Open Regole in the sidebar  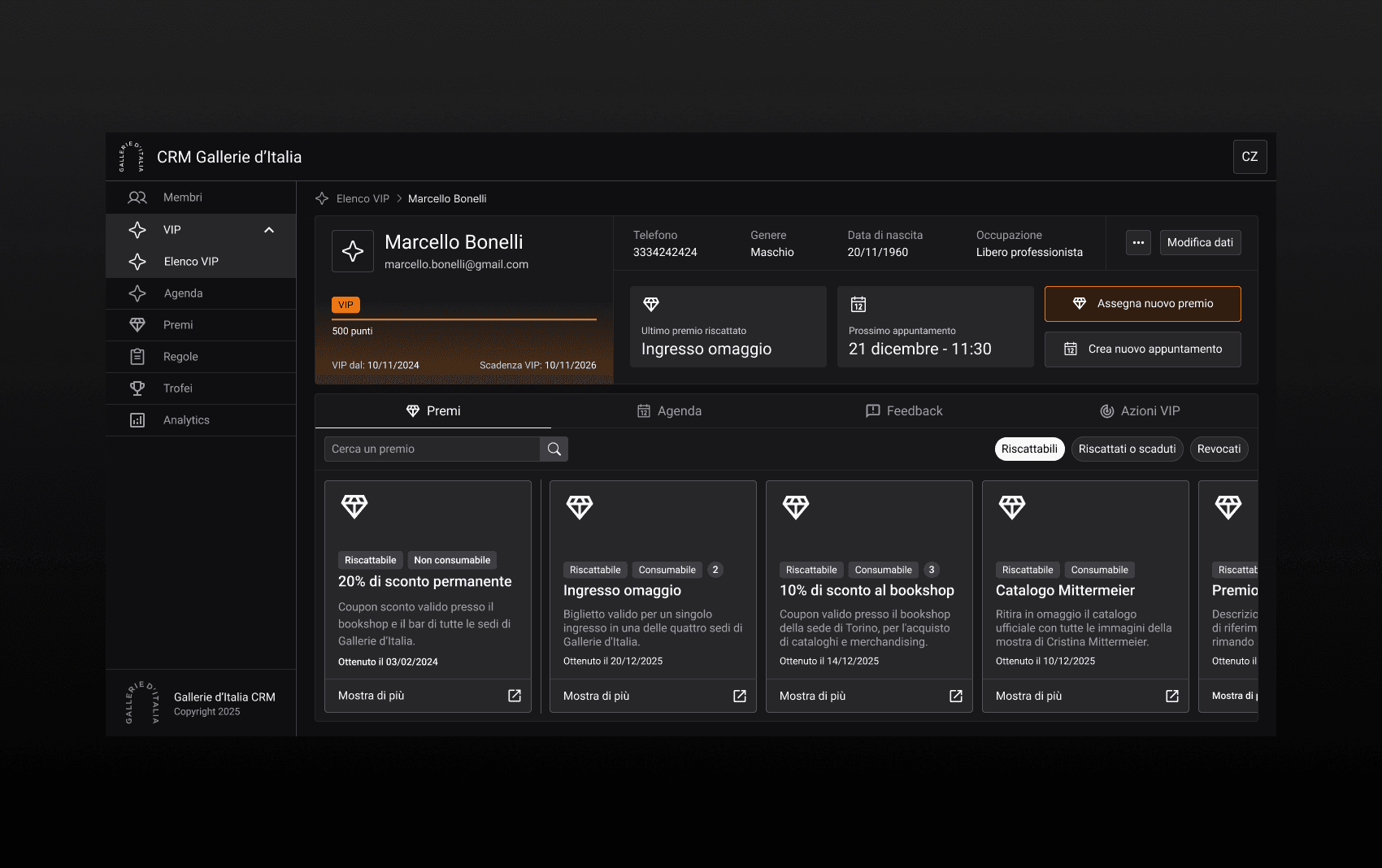201,357
